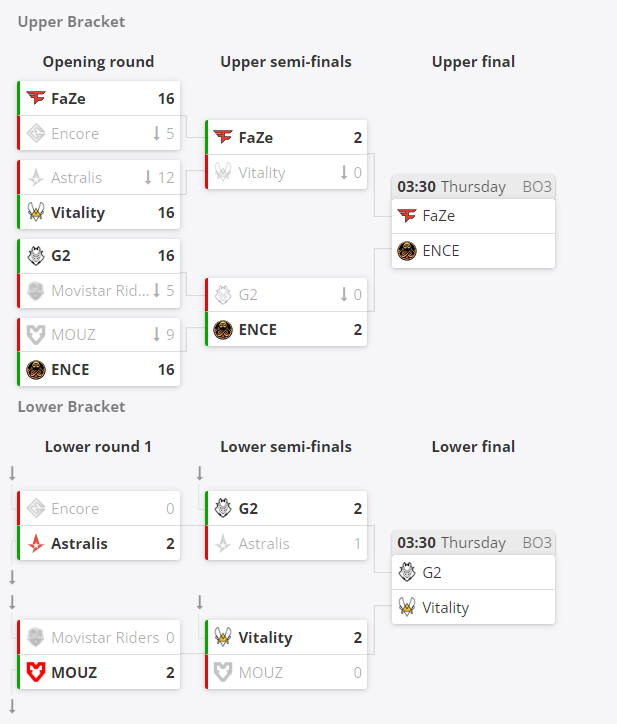Click the Encore logo in Opening round
This screenshot has height=724, width=617.
pos(36,133)
